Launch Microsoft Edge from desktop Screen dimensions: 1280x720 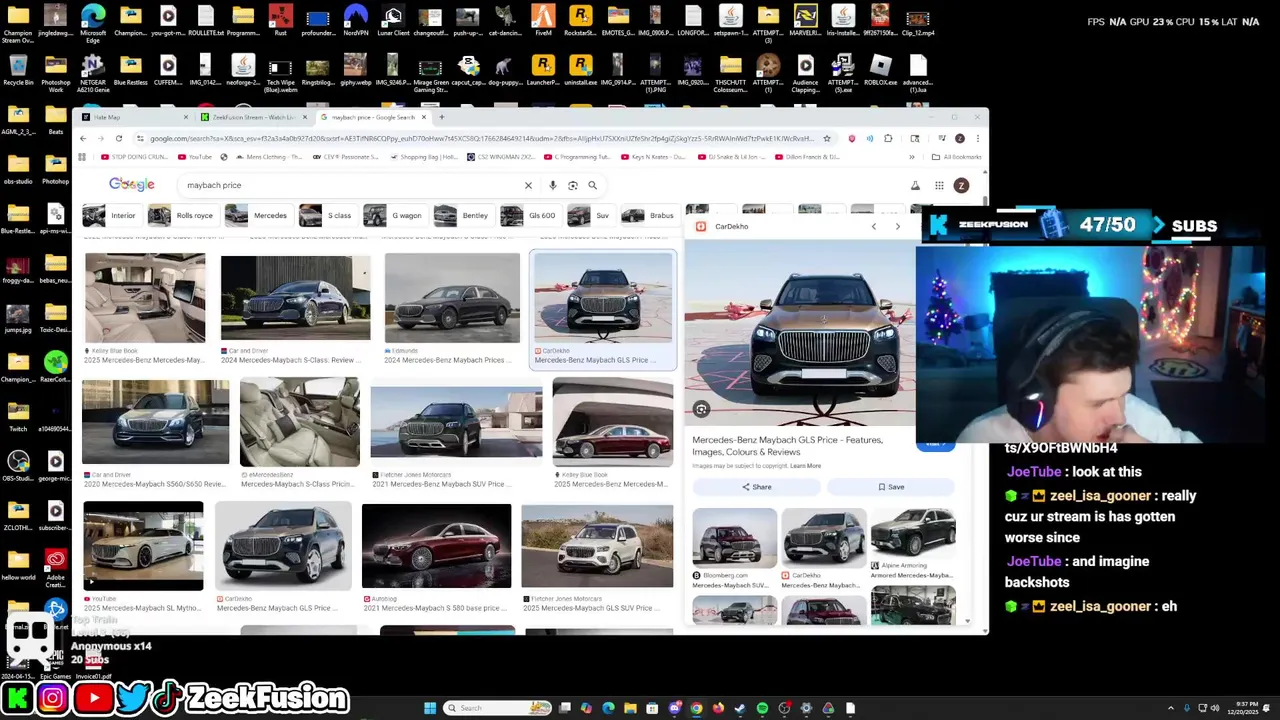(x=93, y=22)
